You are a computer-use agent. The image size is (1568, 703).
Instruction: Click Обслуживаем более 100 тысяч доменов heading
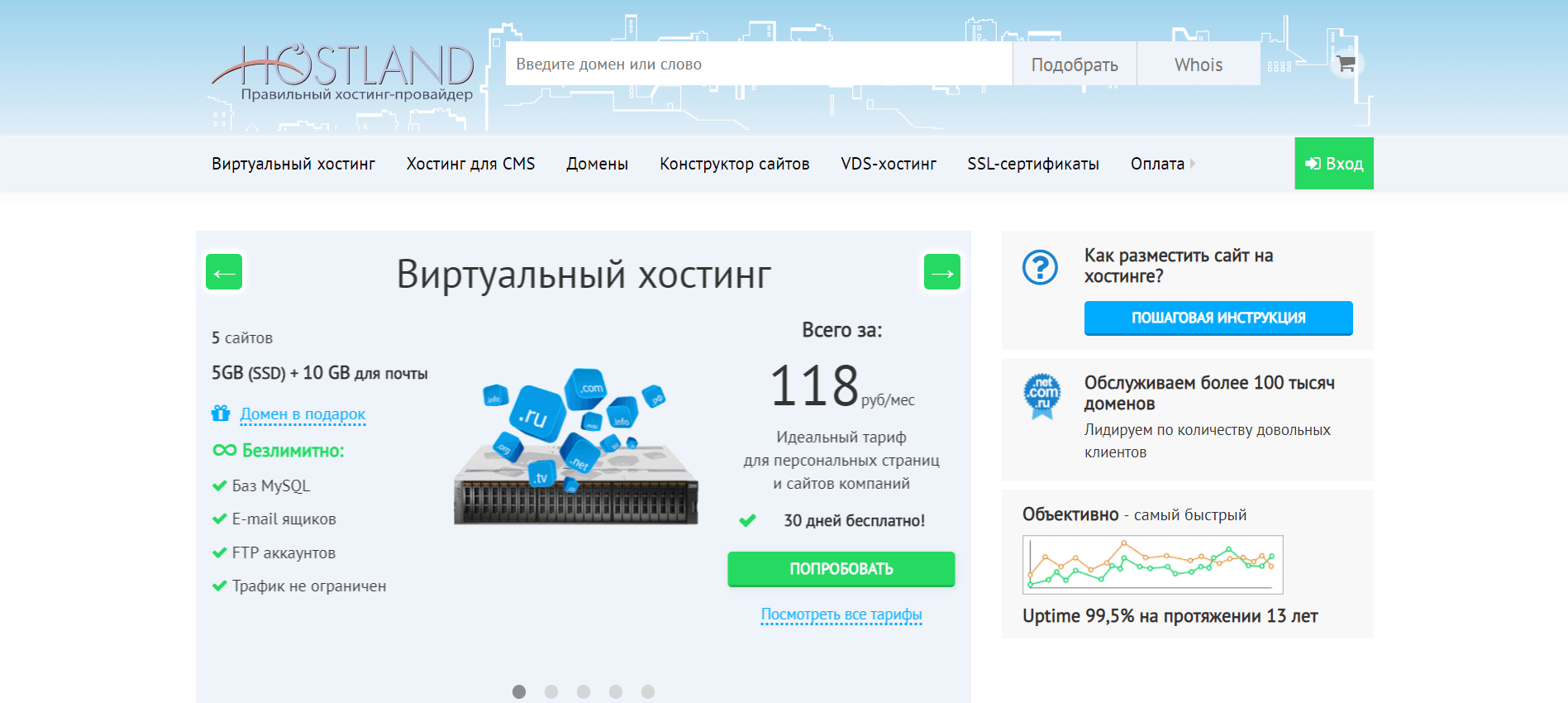pyautogui.click(x=1209, y=393)
